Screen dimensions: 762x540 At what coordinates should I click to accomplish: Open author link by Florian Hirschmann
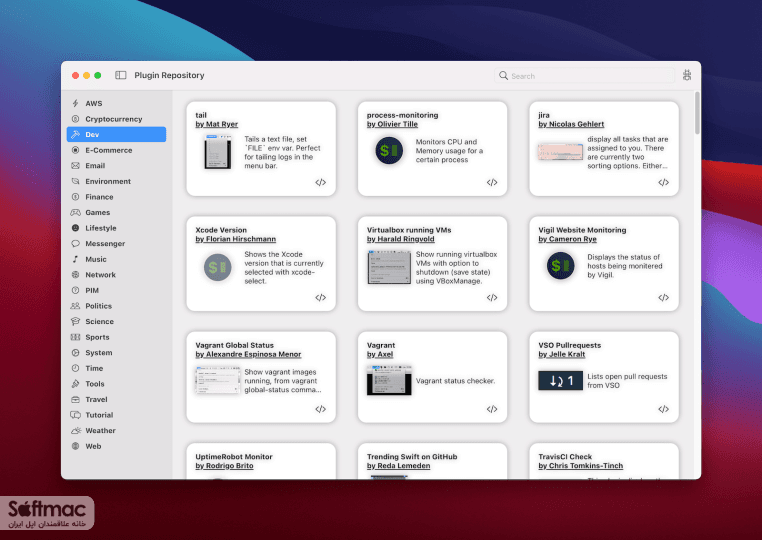(236, 239)
